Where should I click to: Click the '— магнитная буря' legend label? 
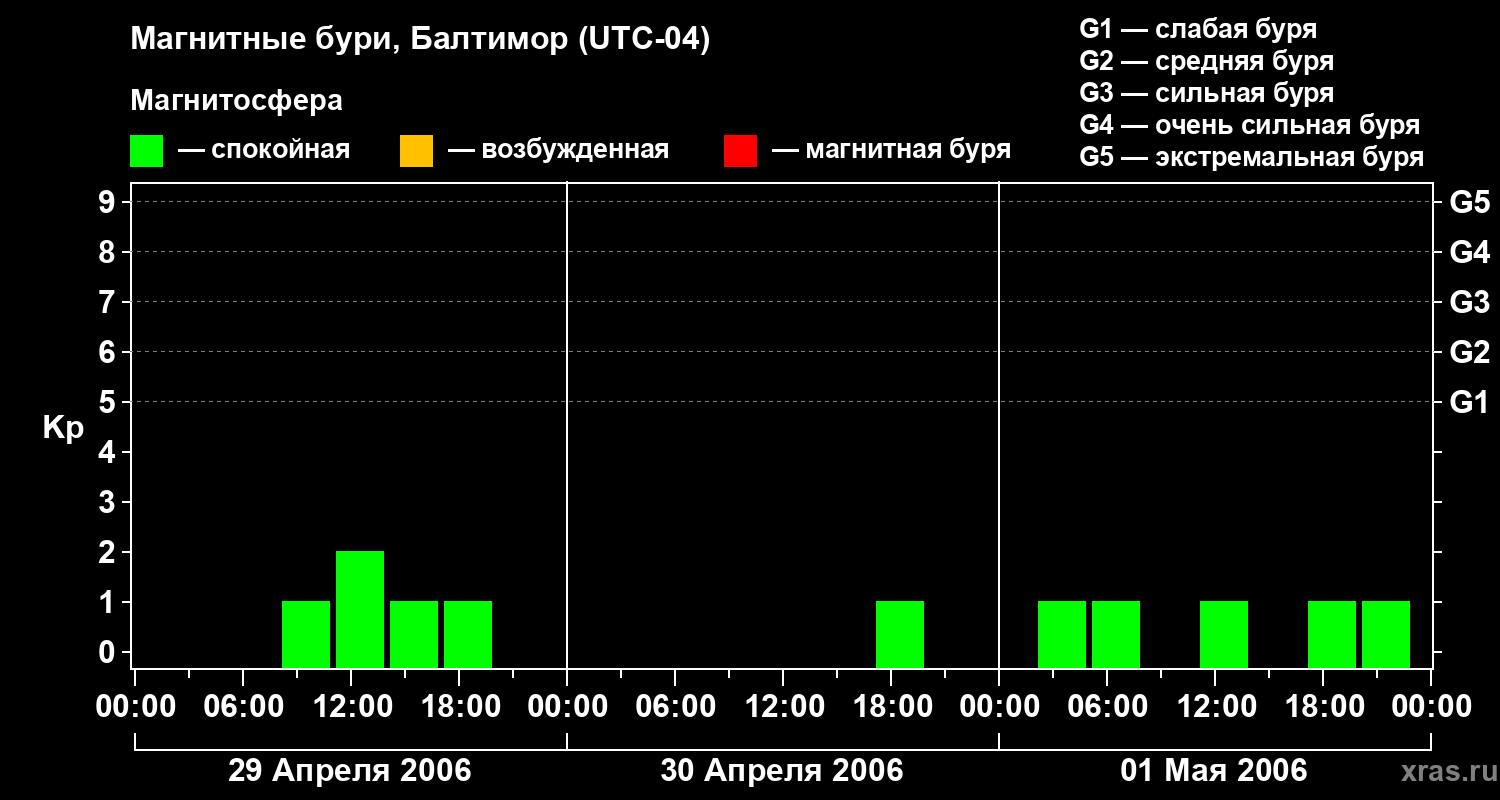[x=892, y=150]
